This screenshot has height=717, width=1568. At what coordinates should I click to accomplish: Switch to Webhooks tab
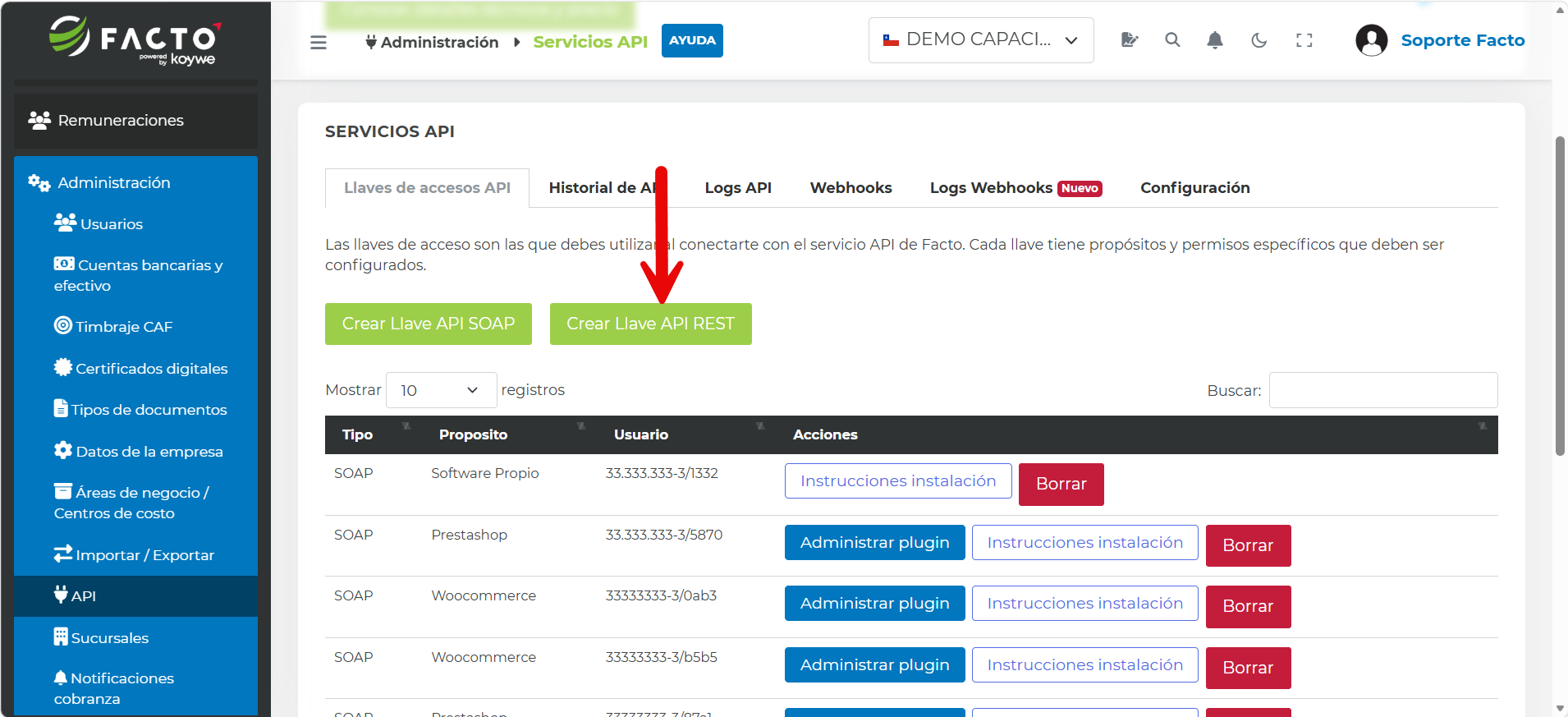coord(850,188)
